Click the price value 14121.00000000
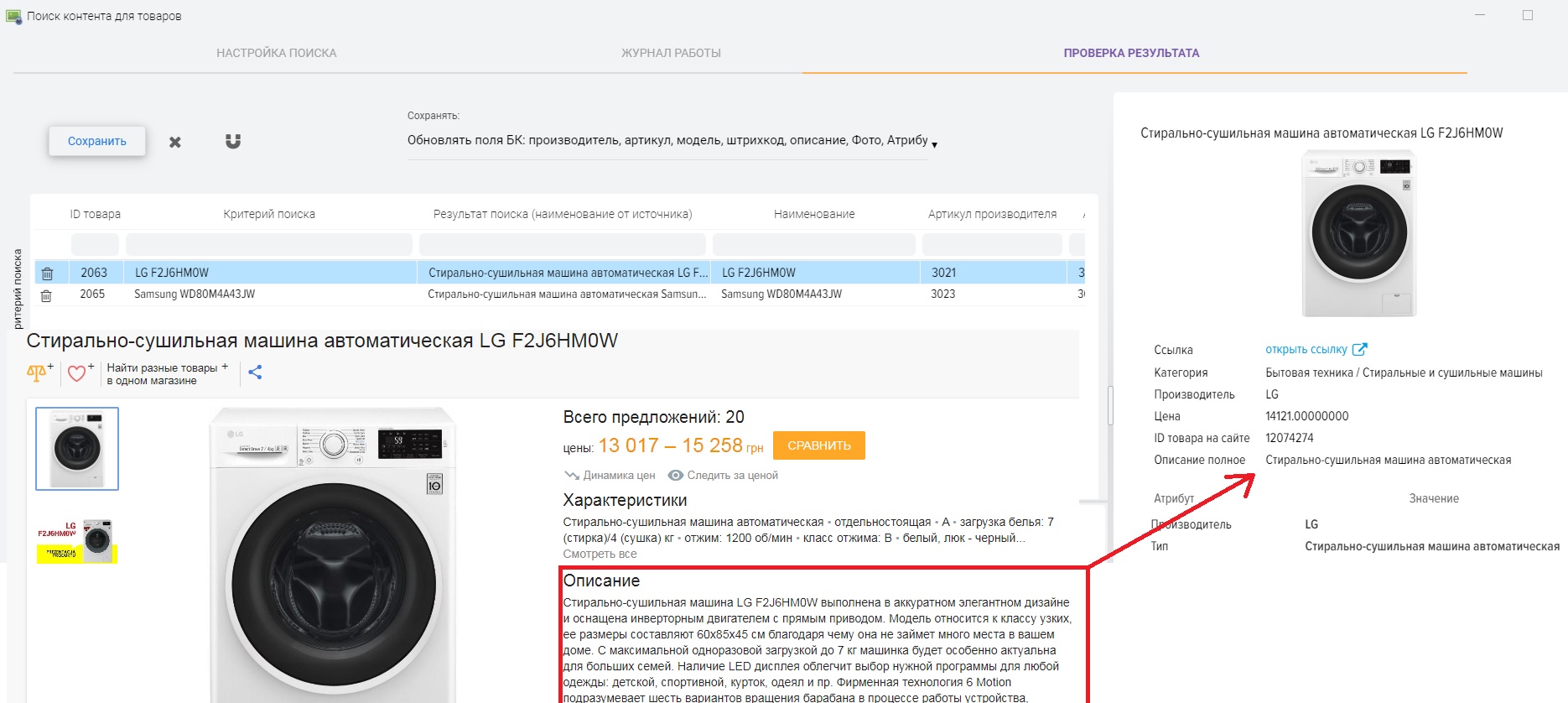Viewport: 1568px width, 703px height. (1306, 416)
